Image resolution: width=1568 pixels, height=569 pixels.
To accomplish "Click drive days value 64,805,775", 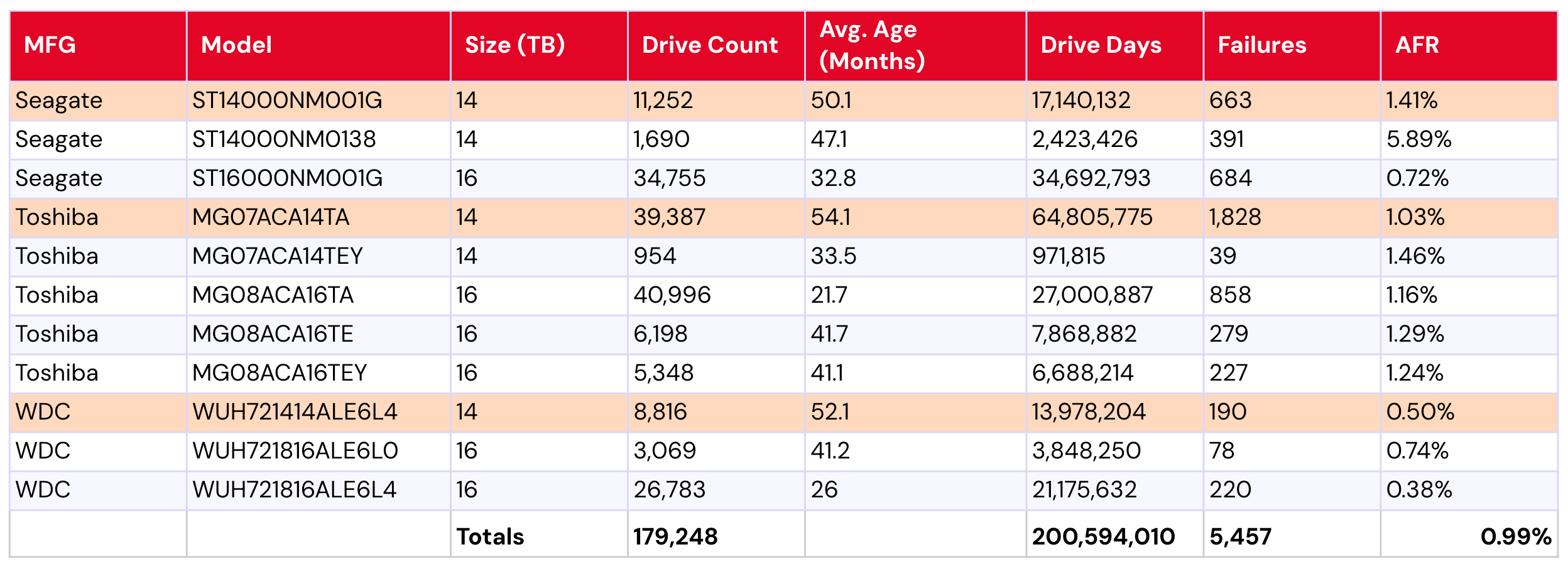I will pyautogui.click(x=1092, y=217).
